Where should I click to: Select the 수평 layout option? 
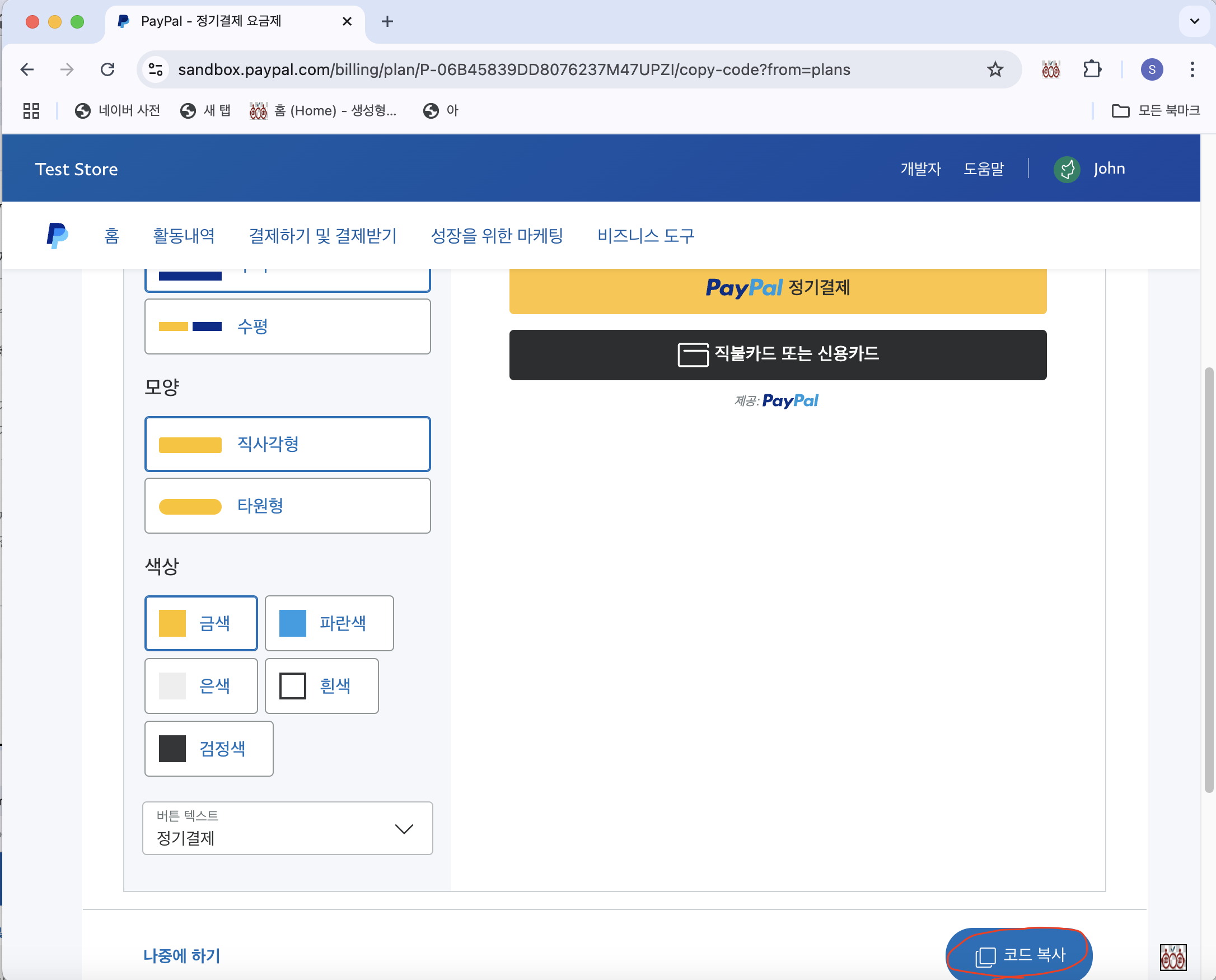pyautogui.click(x=287, y=326)
